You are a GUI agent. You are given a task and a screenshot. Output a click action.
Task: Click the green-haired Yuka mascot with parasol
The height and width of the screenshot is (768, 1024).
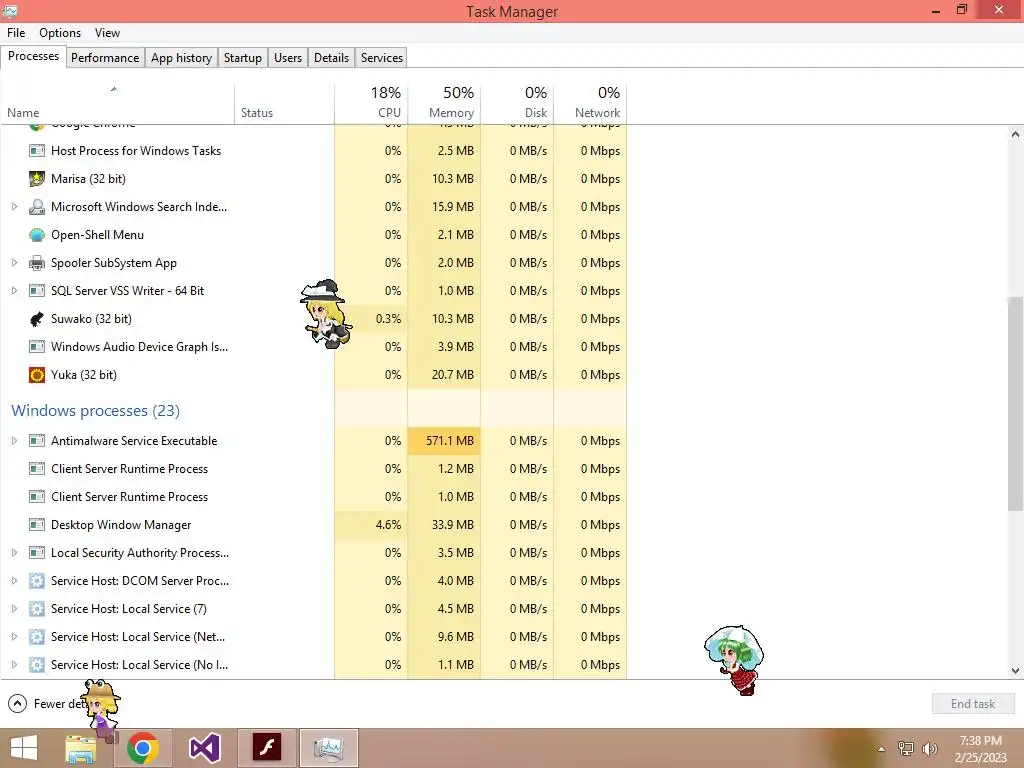pos(735,660)
